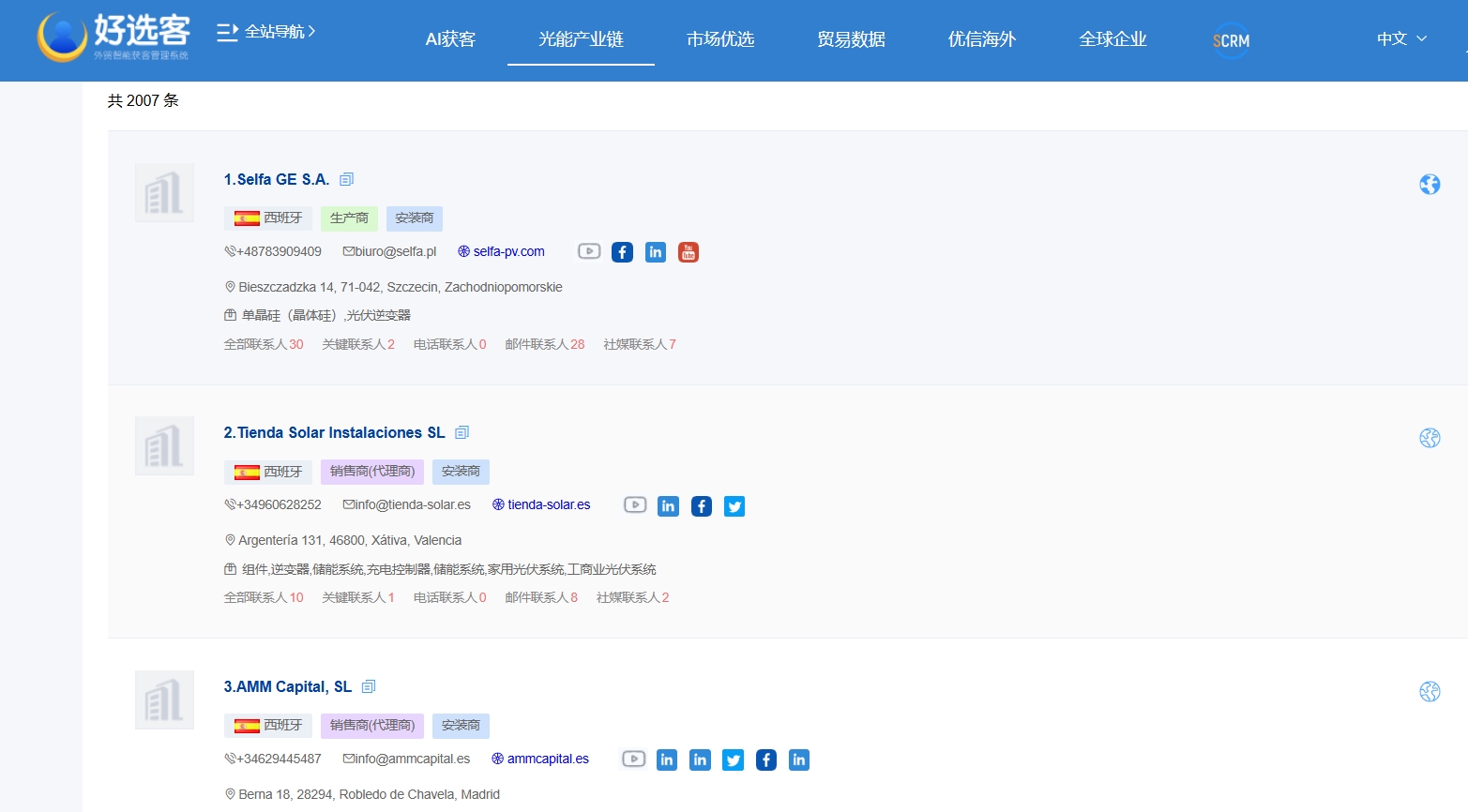The height and width of the screenshot is (812, 1468).
Task: Click the 好选客 logo
Action: 114,38
